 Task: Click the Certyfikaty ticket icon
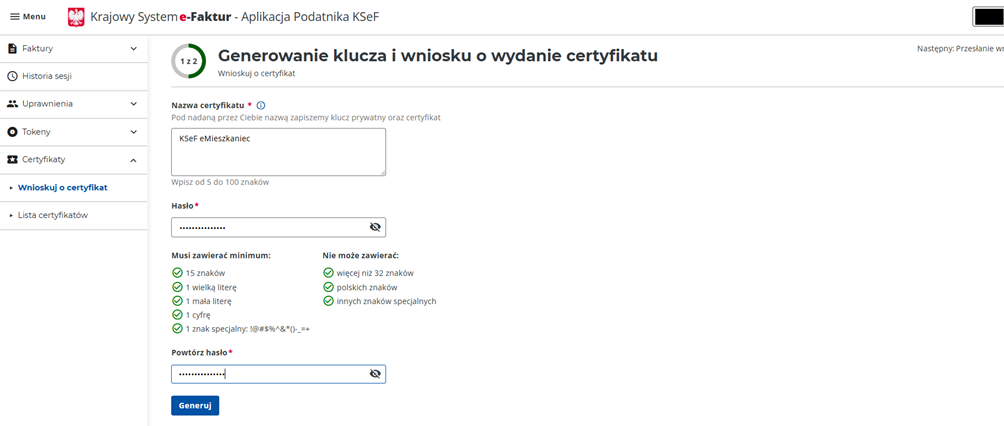(x=13, y=160)
